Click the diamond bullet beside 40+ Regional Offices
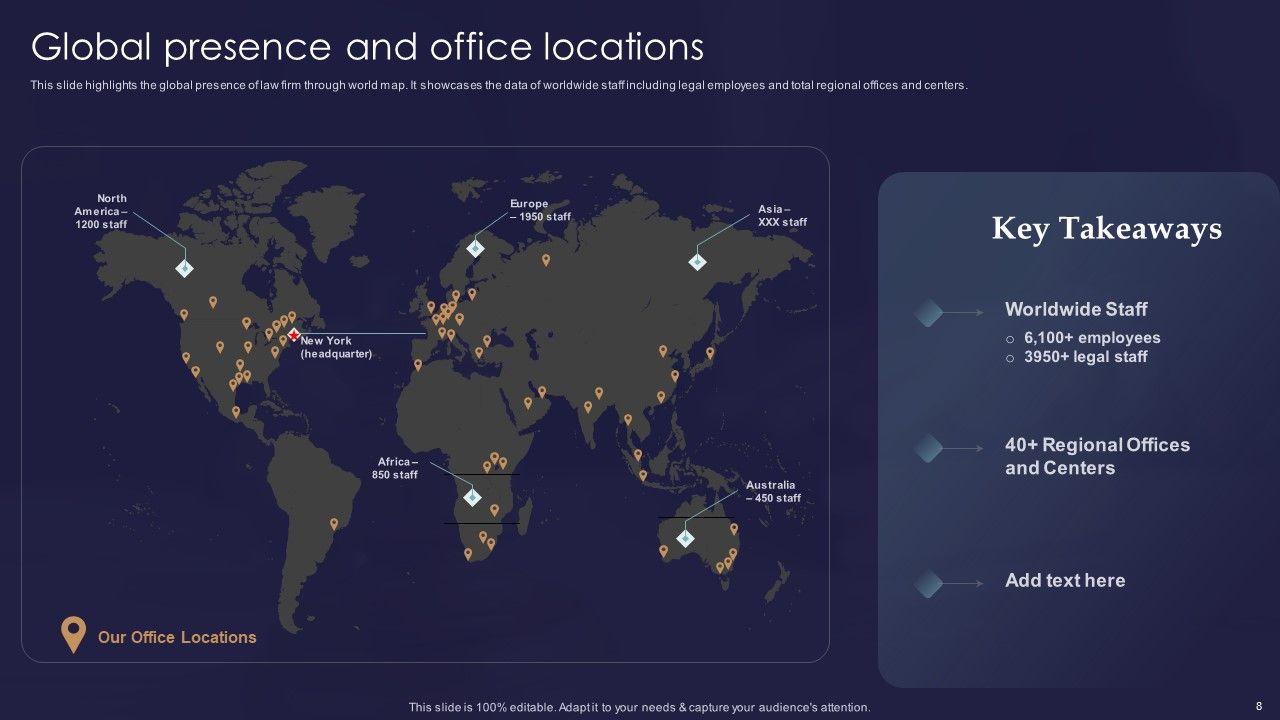 tap(928, 449)
